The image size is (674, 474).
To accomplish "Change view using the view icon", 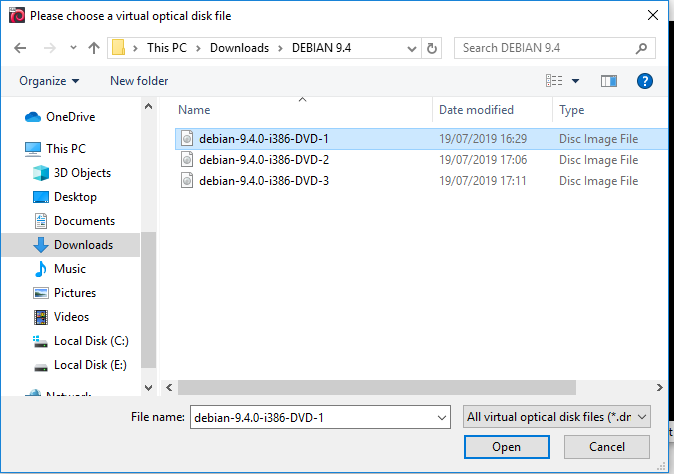I will tap(554, 81).
